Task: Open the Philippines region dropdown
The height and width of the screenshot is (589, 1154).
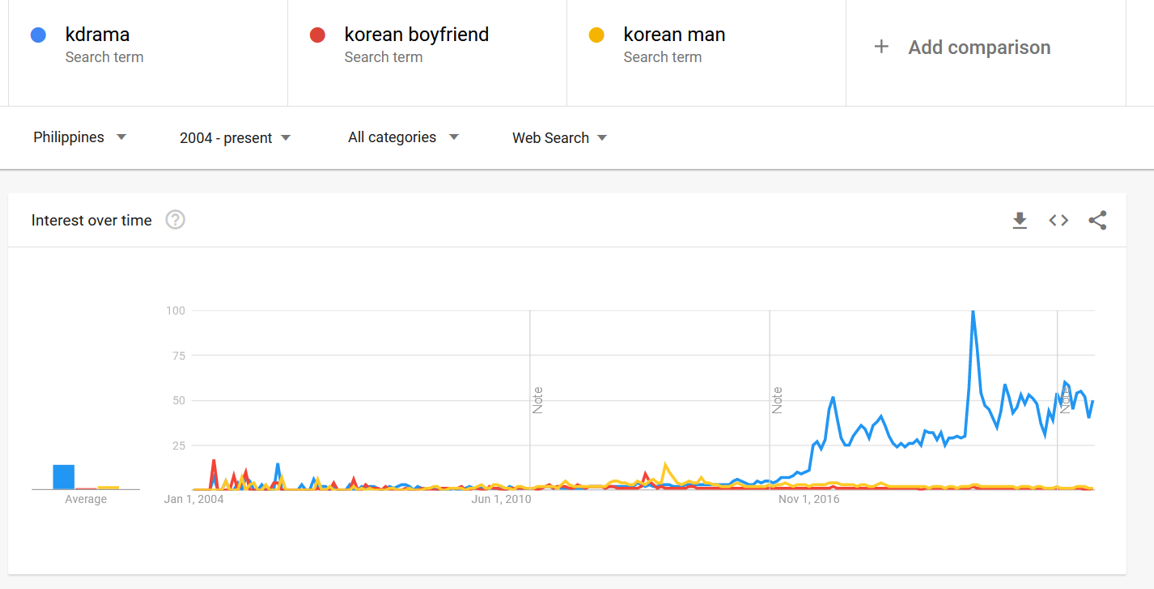Action: [79, 137]
